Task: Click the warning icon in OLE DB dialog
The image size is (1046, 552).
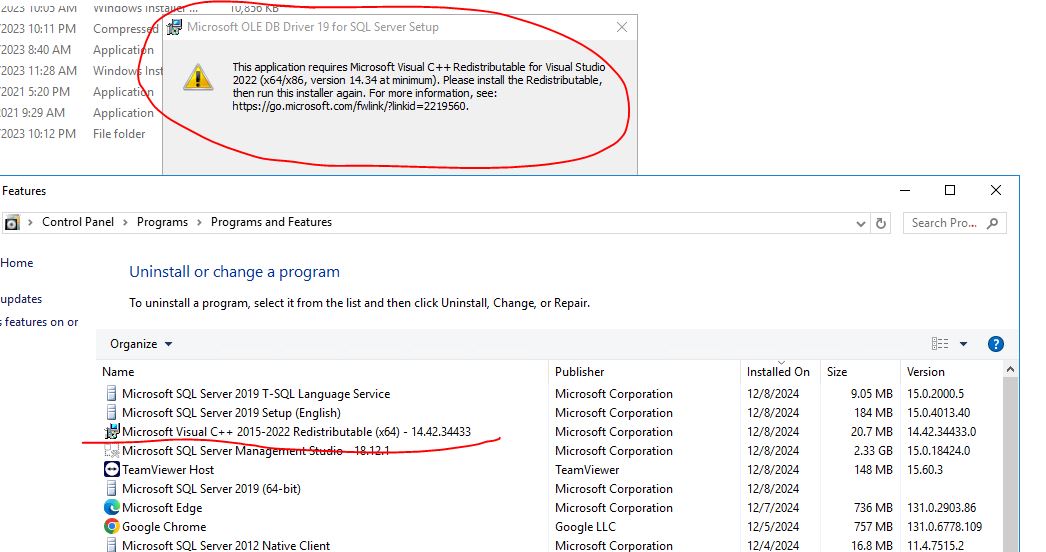Action: pos(197,77)
